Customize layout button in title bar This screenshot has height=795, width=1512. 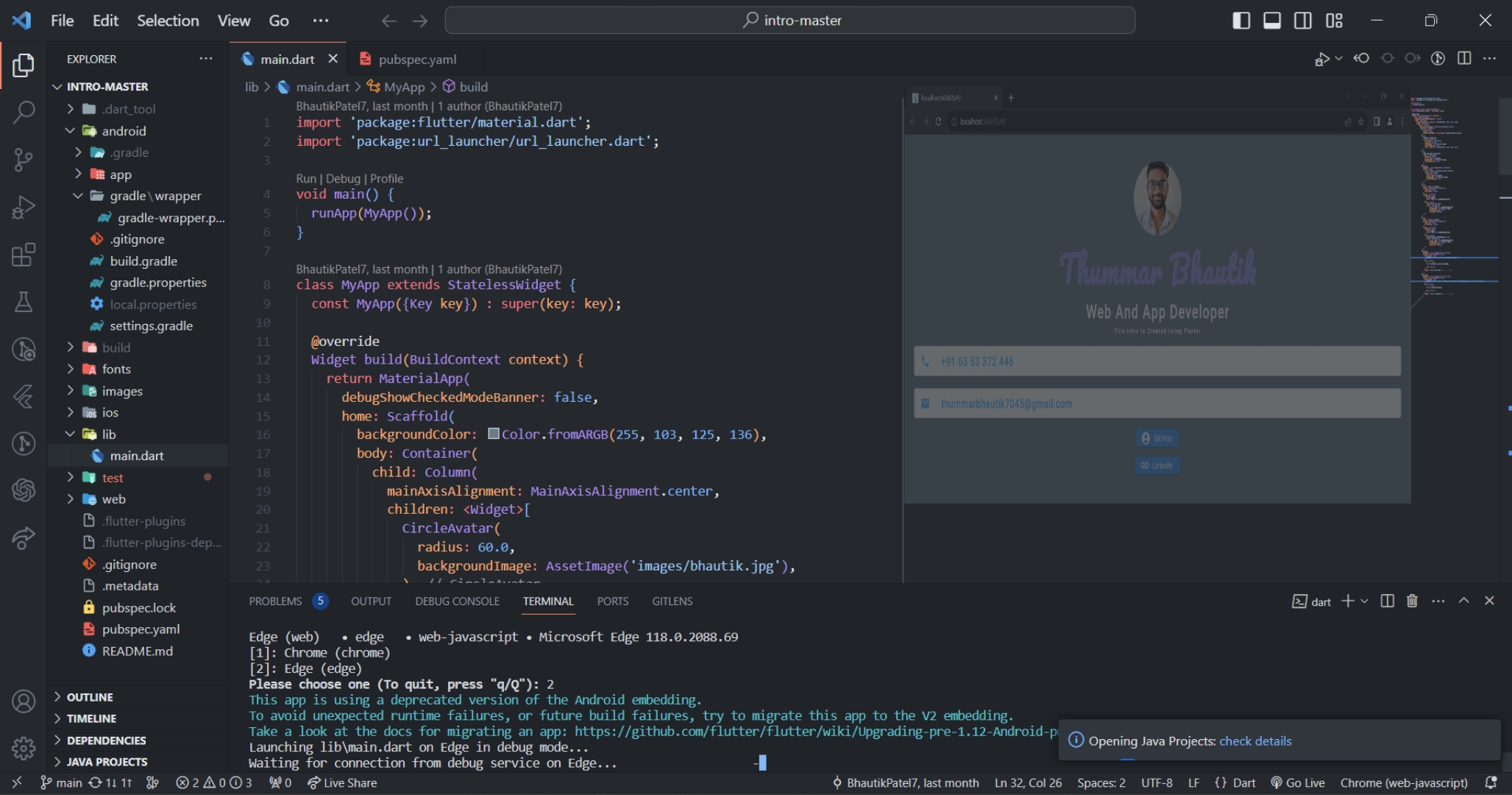pos(1334,21)
